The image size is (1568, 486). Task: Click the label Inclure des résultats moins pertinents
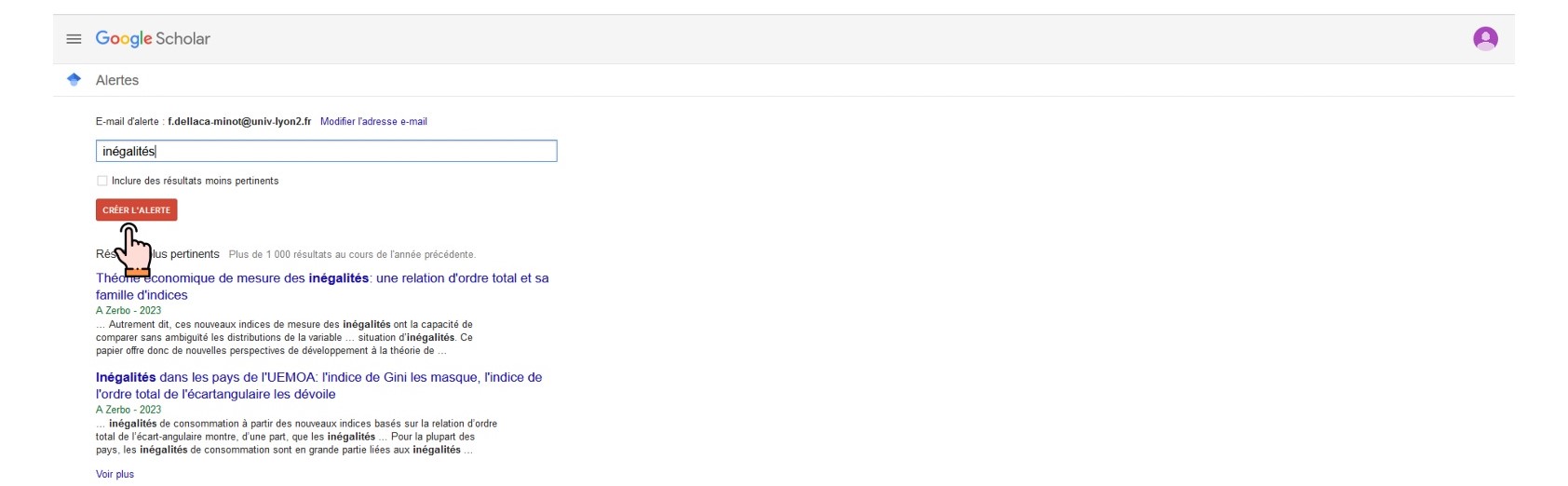pos(195,181)
